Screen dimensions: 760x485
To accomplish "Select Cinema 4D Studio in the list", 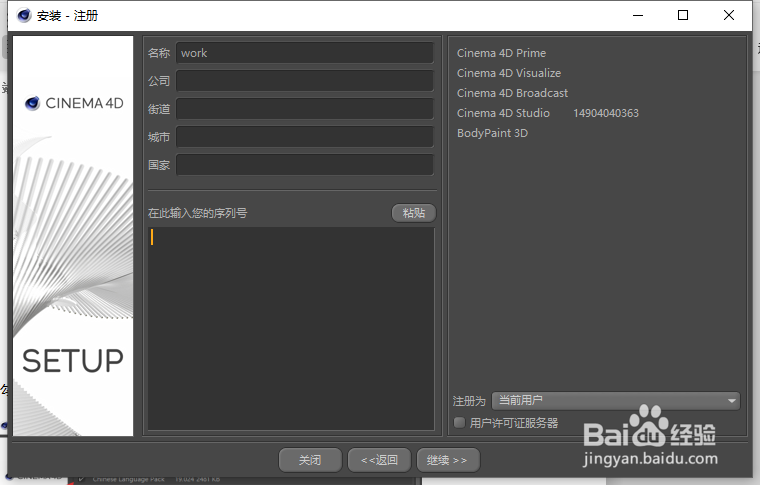I will 503,113.
